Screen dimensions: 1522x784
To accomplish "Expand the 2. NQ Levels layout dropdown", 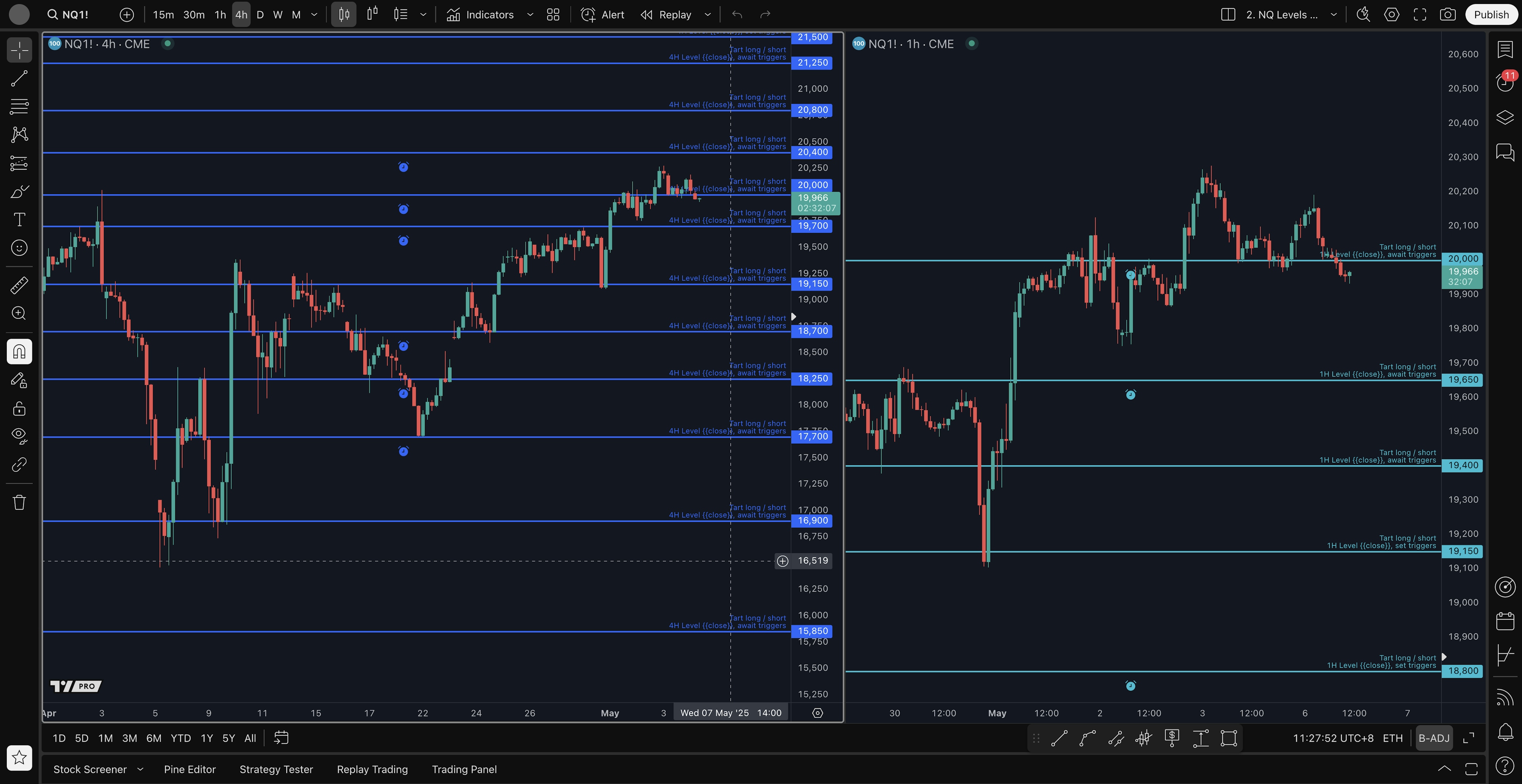I will click(x=1333, y=15).
